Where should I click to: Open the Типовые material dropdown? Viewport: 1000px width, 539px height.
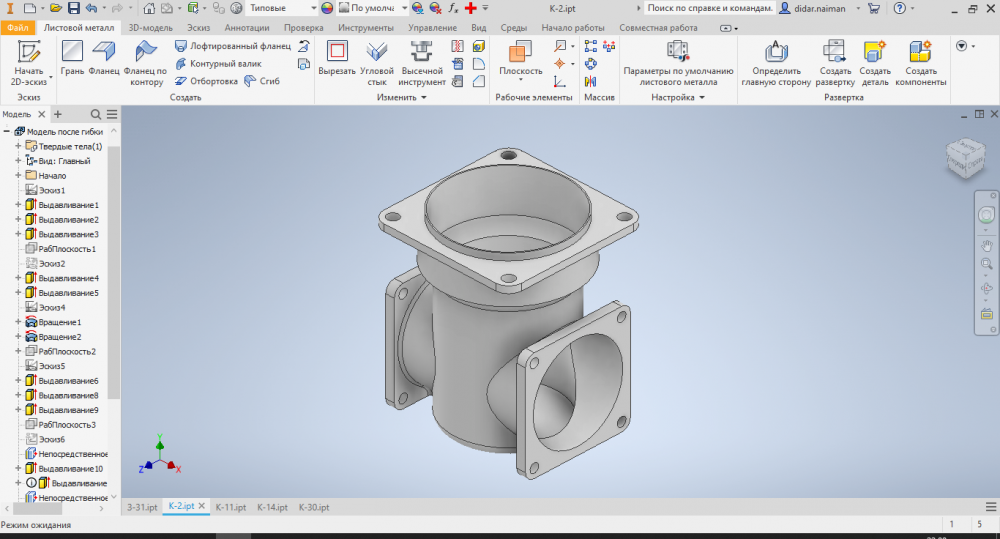tap(312, 8)
